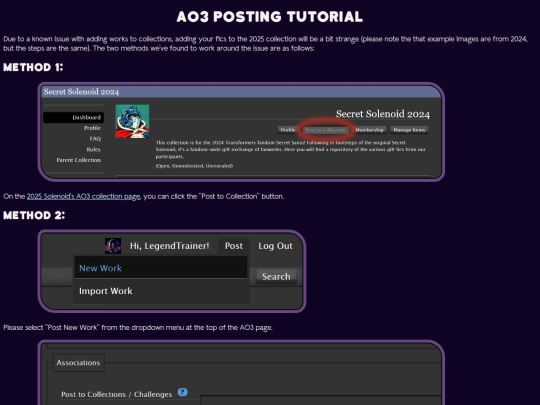The width and height of the screenshot is (540, 405).
Task: Open Rules in the collection sidebar
Action: point(93,149)
